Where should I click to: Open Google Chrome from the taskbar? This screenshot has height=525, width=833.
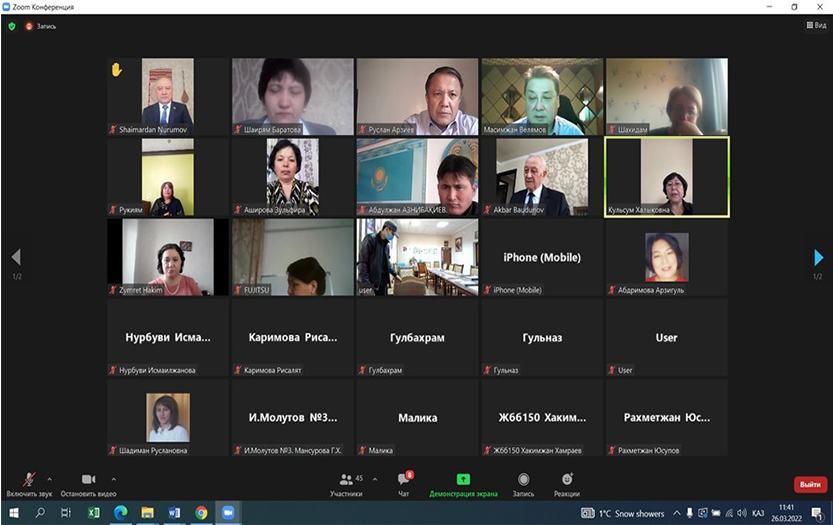[201, 513]
